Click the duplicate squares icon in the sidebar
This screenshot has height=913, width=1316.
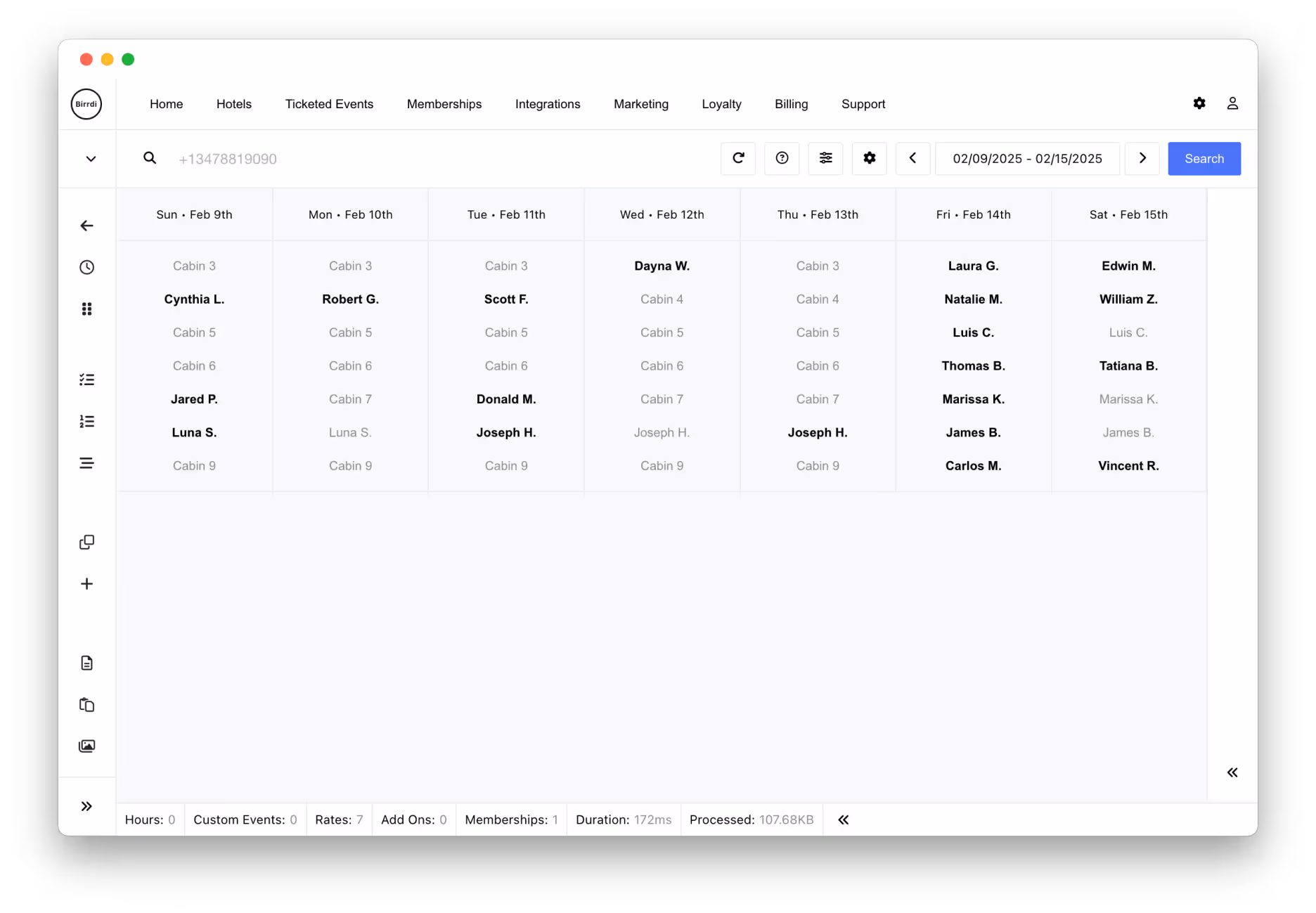86,542
